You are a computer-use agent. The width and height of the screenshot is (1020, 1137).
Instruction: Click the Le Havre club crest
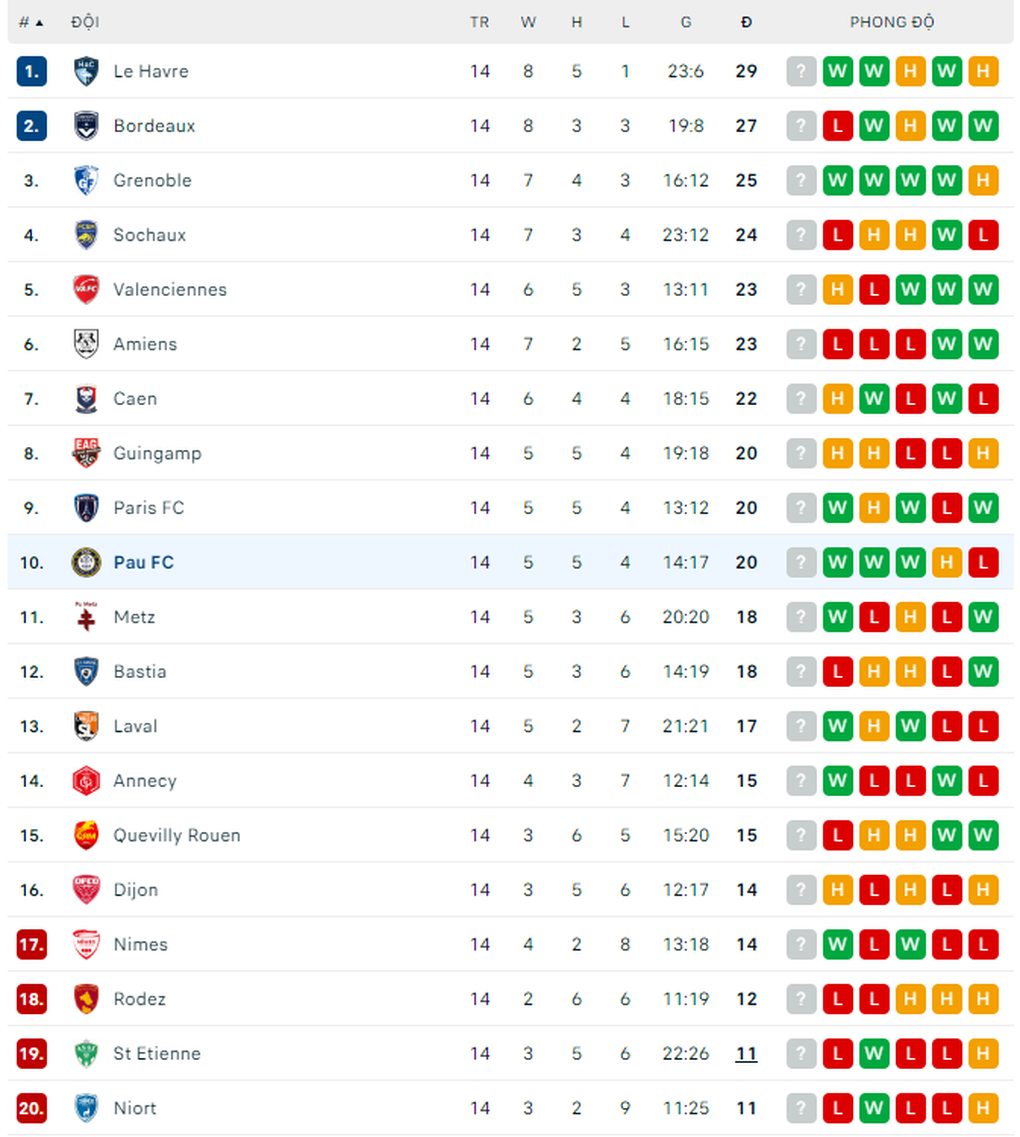(86, 71)
